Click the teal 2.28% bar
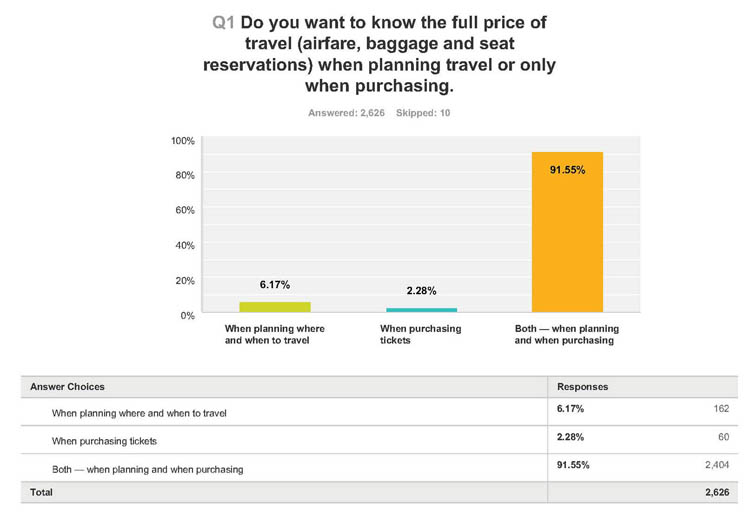750x514 pixels. (421, 310)
